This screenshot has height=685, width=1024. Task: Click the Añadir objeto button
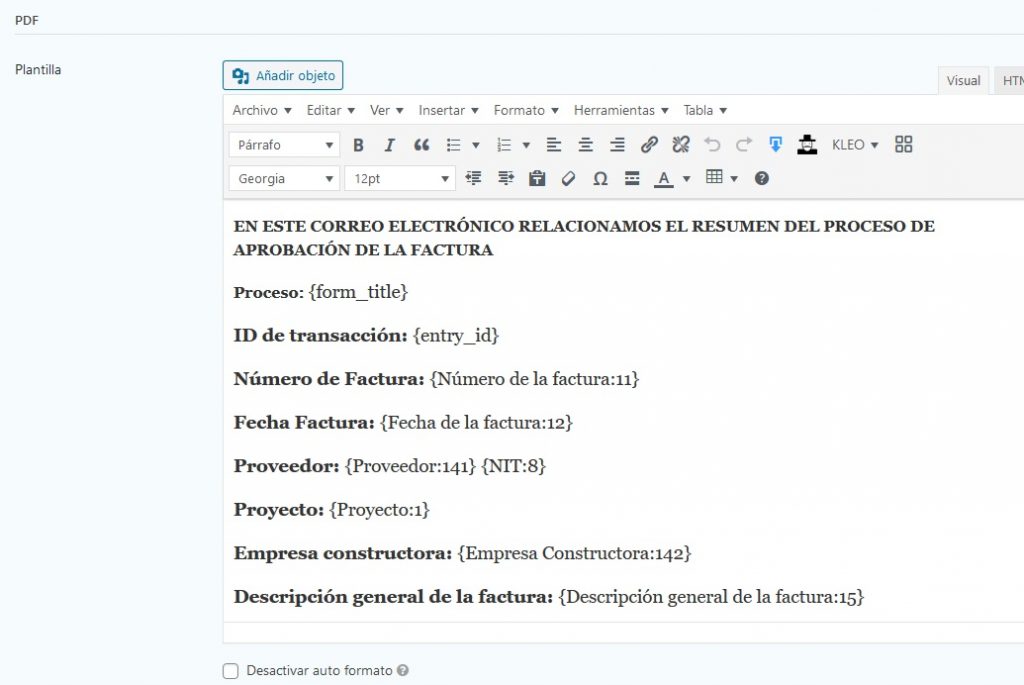[x=283, y=76]
